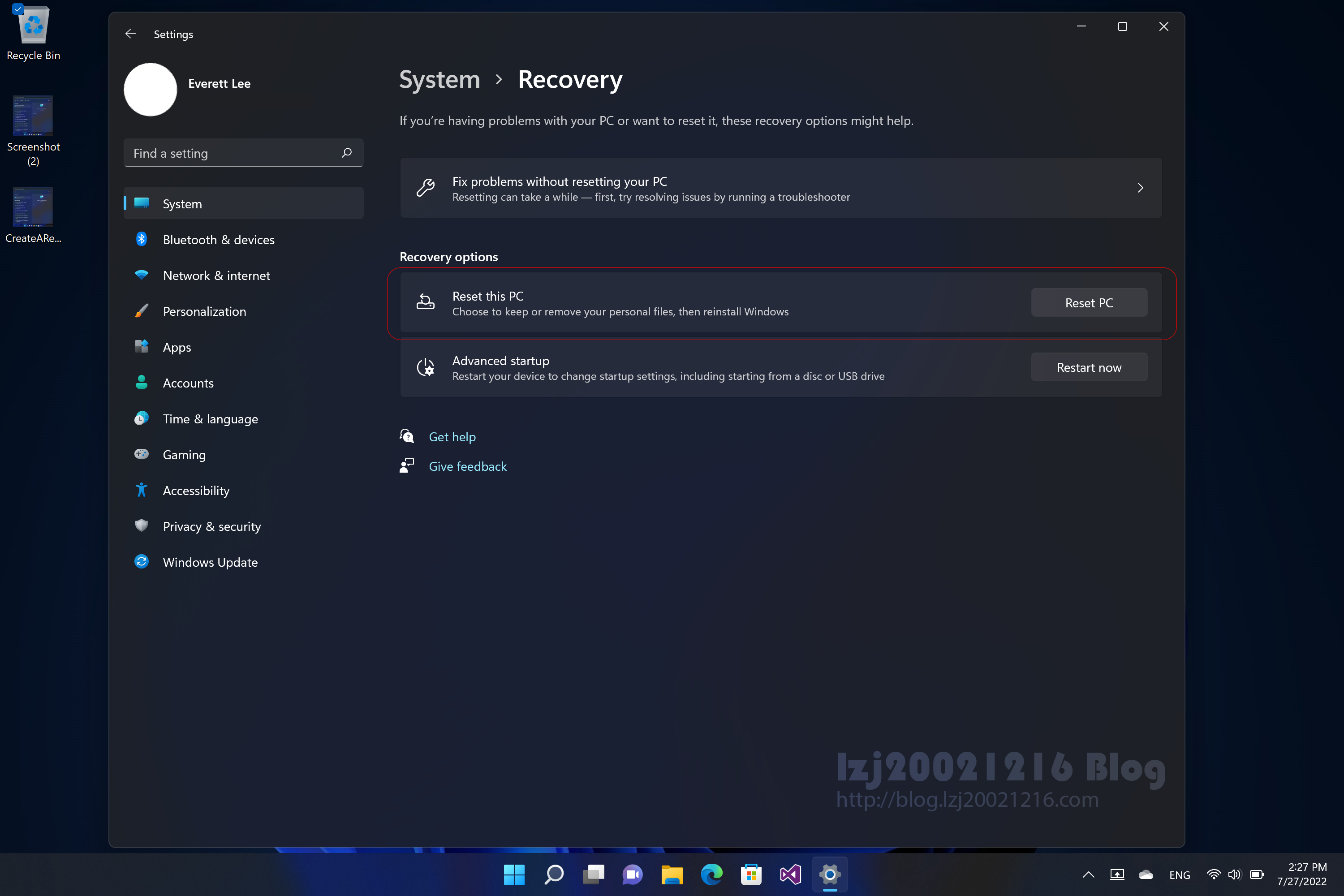
Task: Open the Get help link
Action: coord(452,436)
